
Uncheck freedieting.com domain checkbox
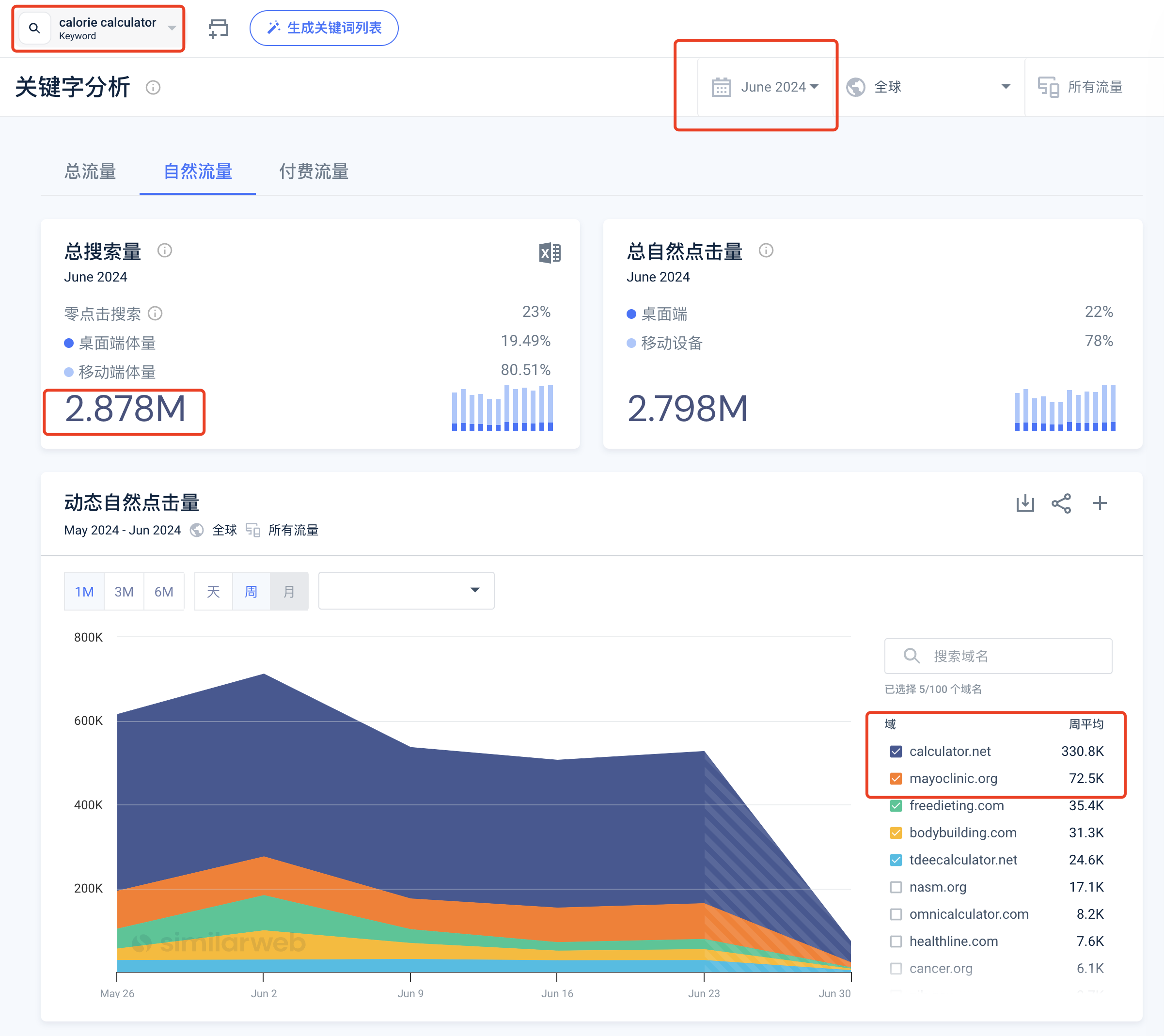[x=896, y=806]
